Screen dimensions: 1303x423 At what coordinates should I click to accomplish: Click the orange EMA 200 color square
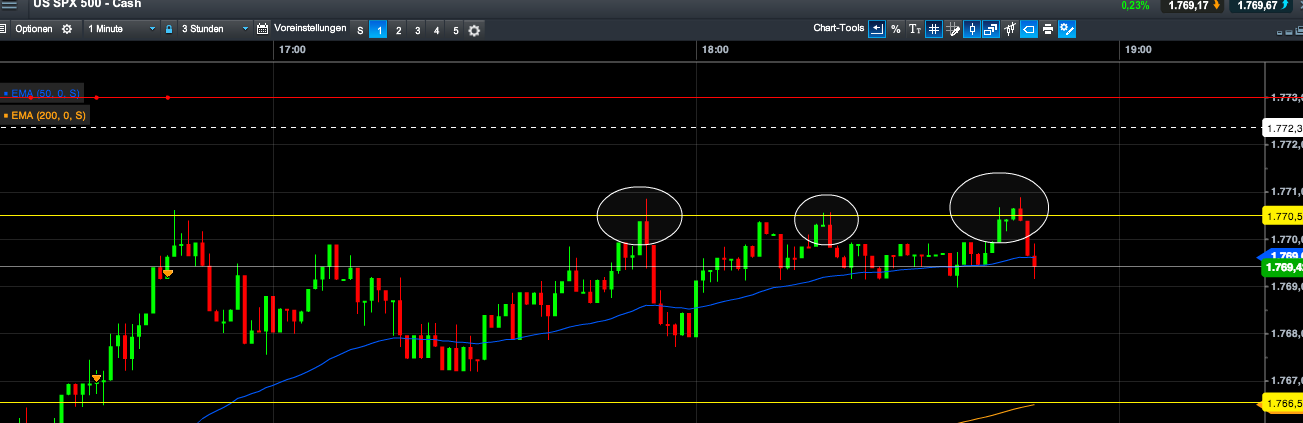[5, 116]
